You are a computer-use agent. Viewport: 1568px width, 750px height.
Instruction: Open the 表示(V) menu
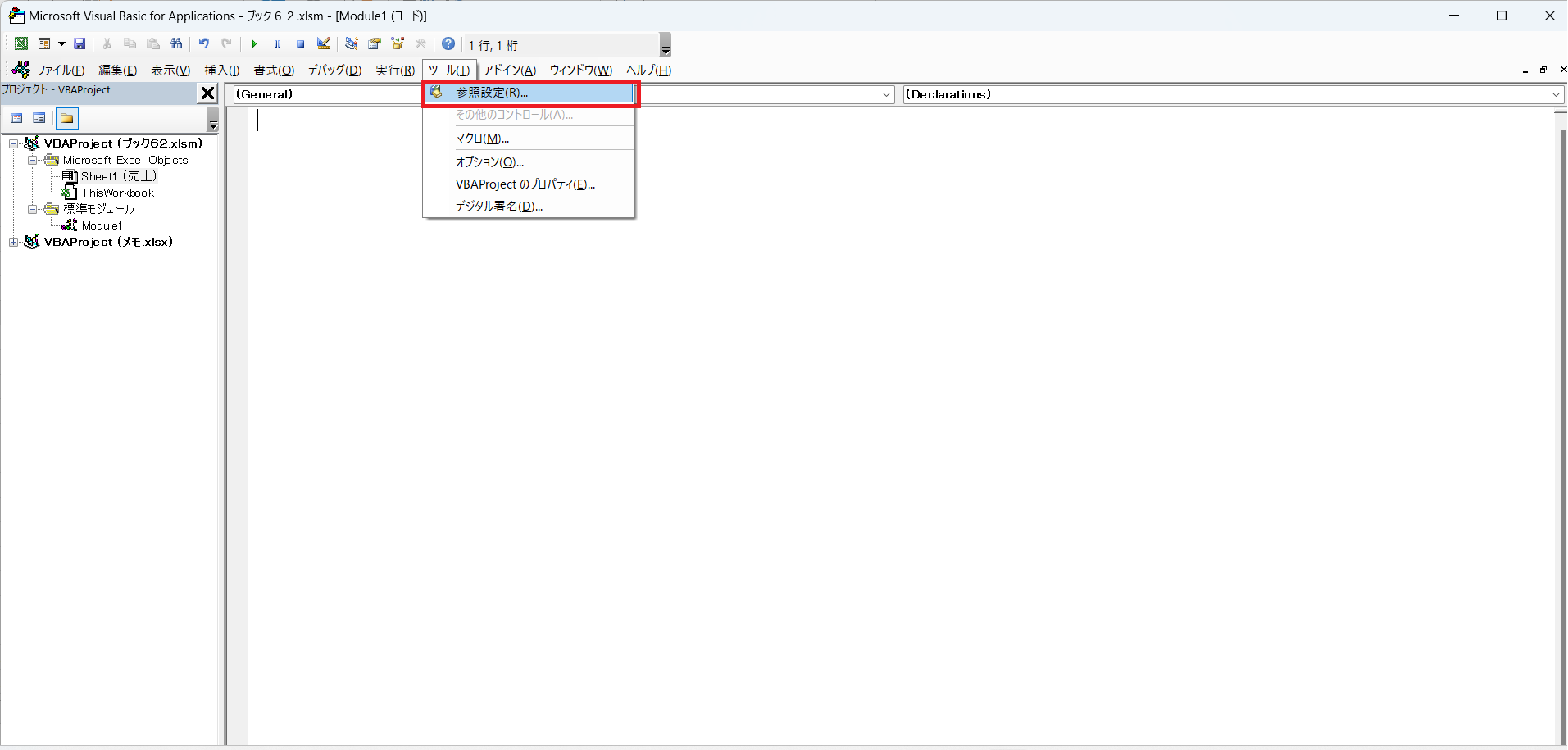(170, 70)
